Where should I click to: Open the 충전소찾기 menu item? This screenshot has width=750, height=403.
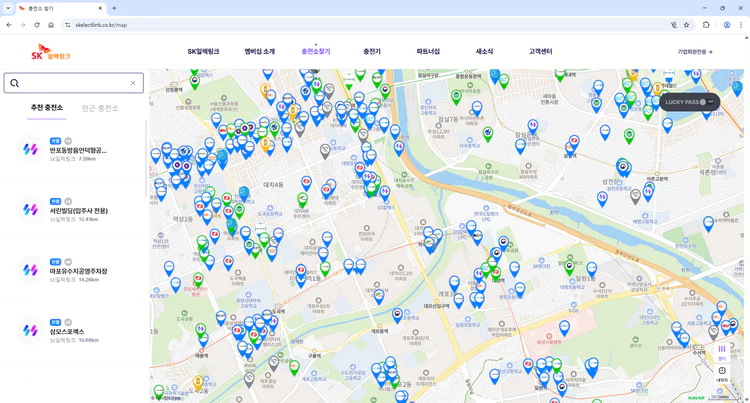pos(316,52)
